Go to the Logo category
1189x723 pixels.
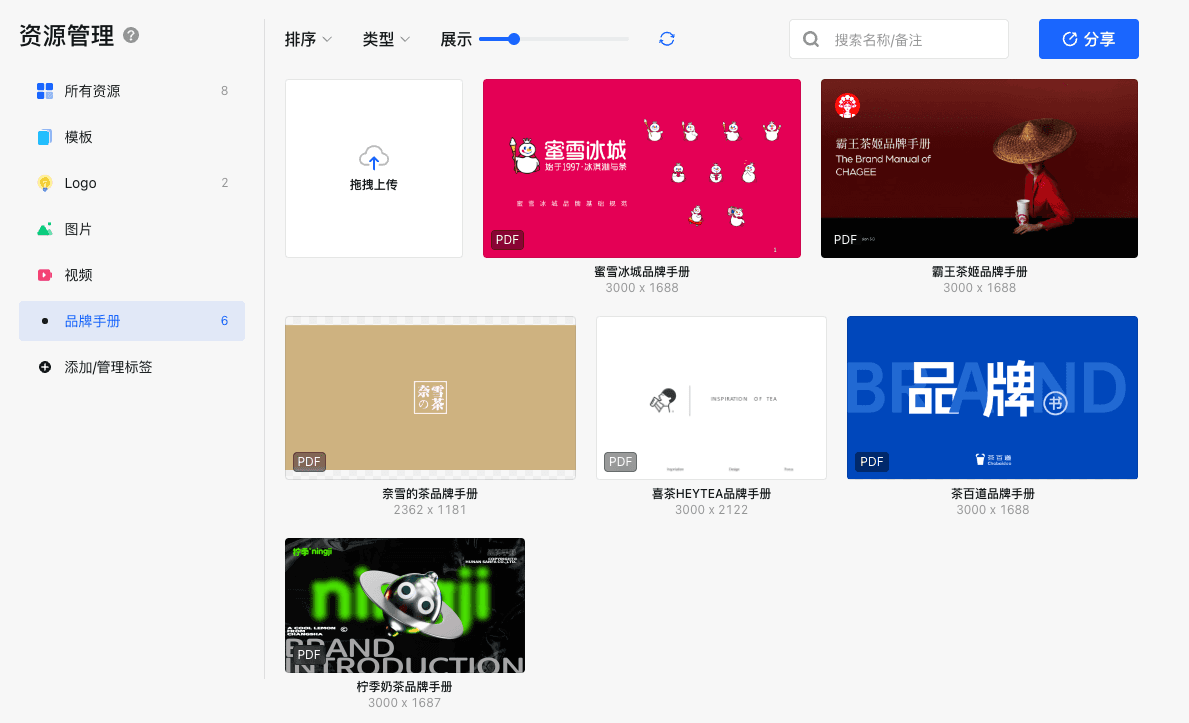[x=132, y=183]
